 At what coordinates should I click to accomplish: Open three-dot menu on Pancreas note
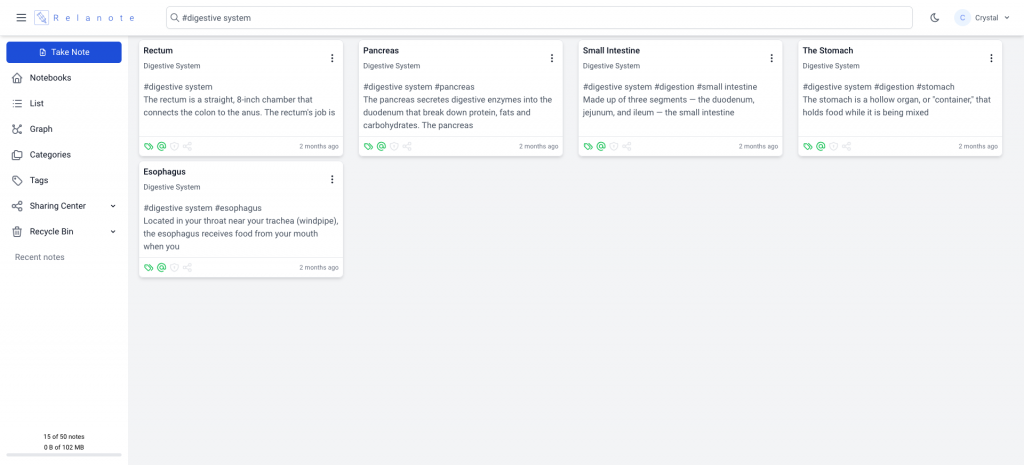tap(552, 58)
